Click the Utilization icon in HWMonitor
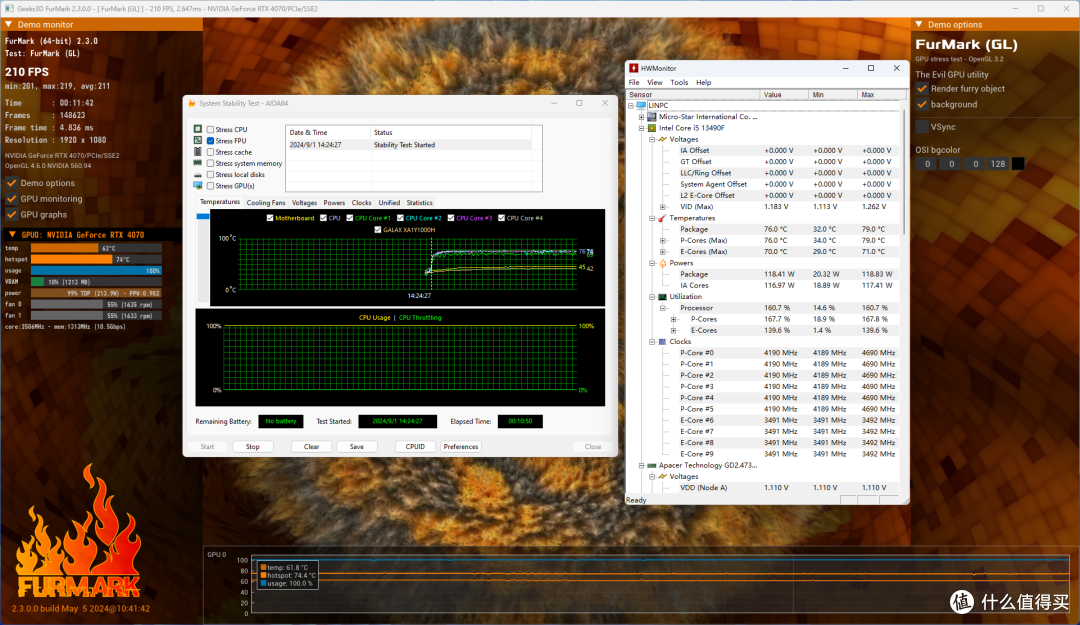Image resolution: width=1080 pixels, height=625 pixels. tap(663, 296)
